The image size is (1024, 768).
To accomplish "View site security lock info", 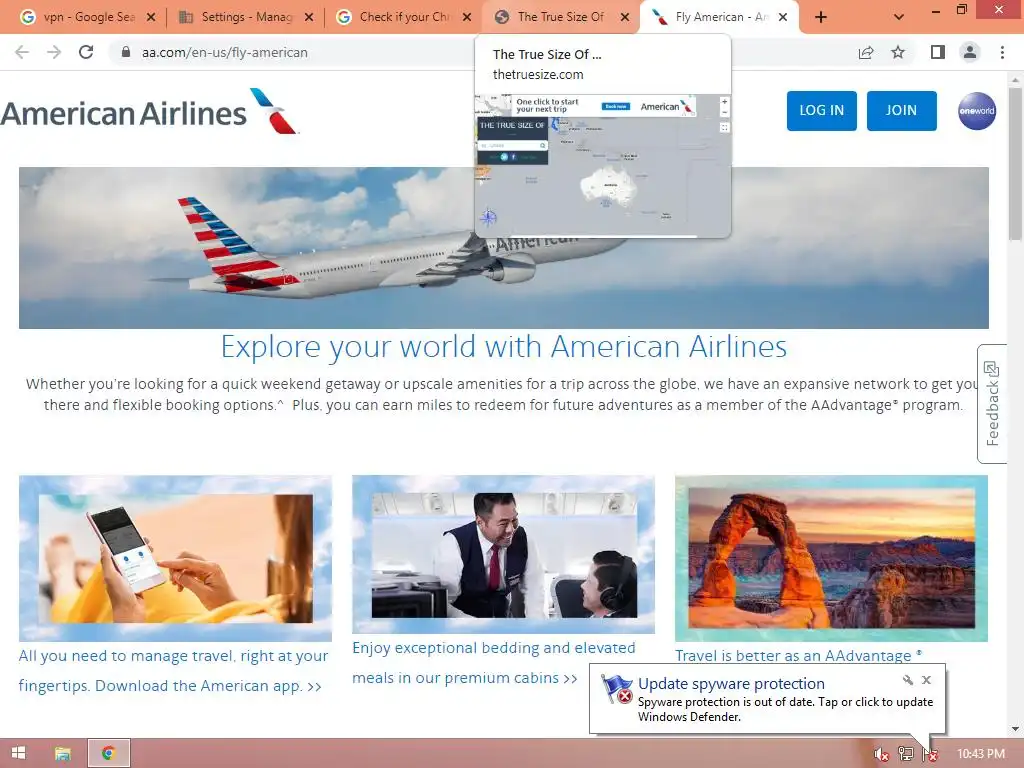I will 126,52.
